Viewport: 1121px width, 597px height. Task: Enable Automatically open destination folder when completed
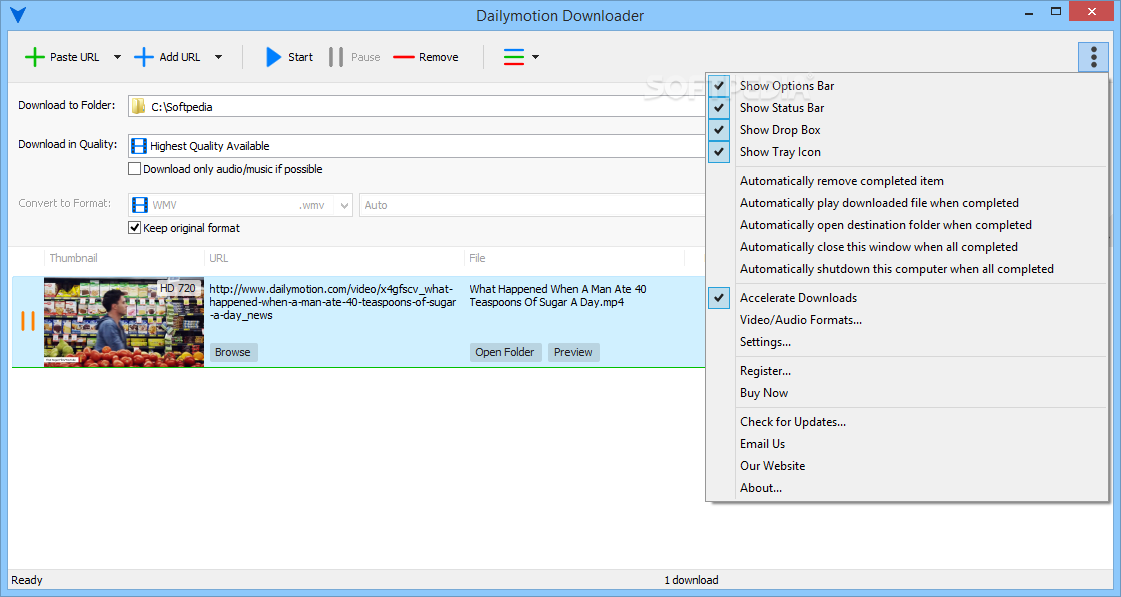pyautogui.click(x=907, y=225)
